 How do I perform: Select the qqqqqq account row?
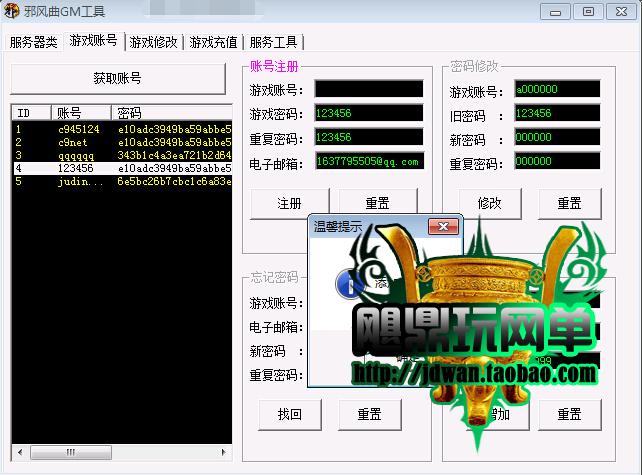tap(77, 156)
